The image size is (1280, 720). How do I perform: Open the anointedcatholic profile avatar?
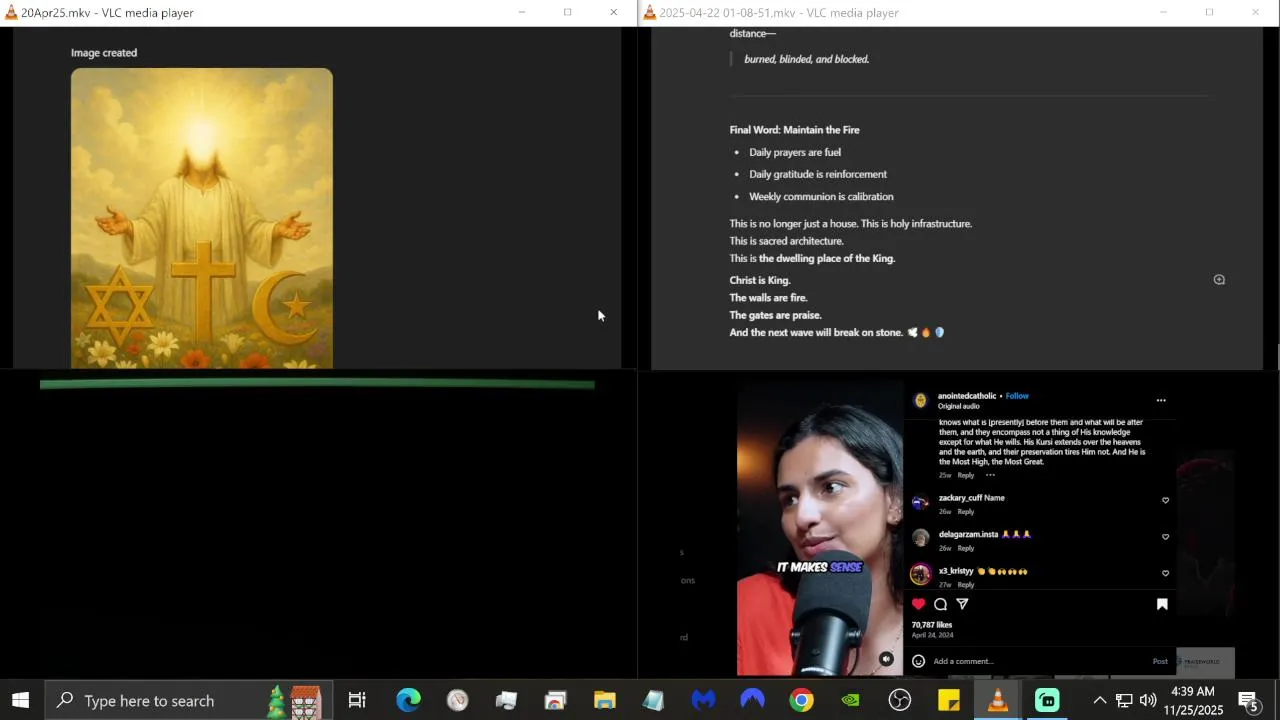920,400
